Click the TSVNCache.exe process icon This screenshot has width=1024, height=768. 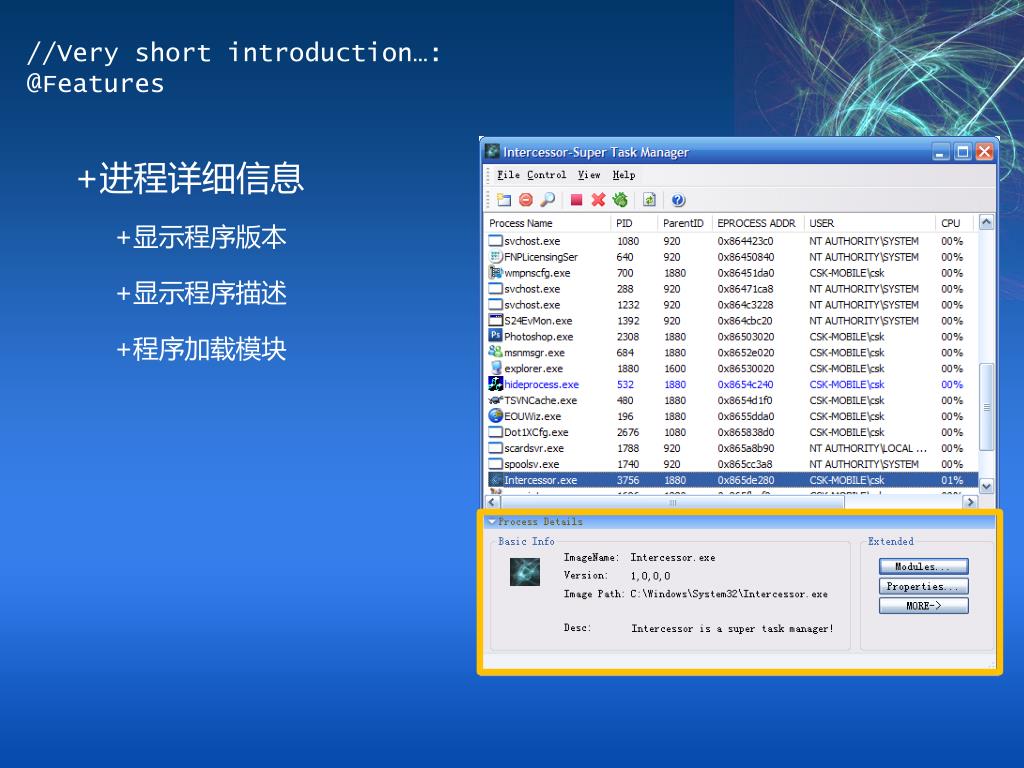pyautogui.click(x=496, y=400)
